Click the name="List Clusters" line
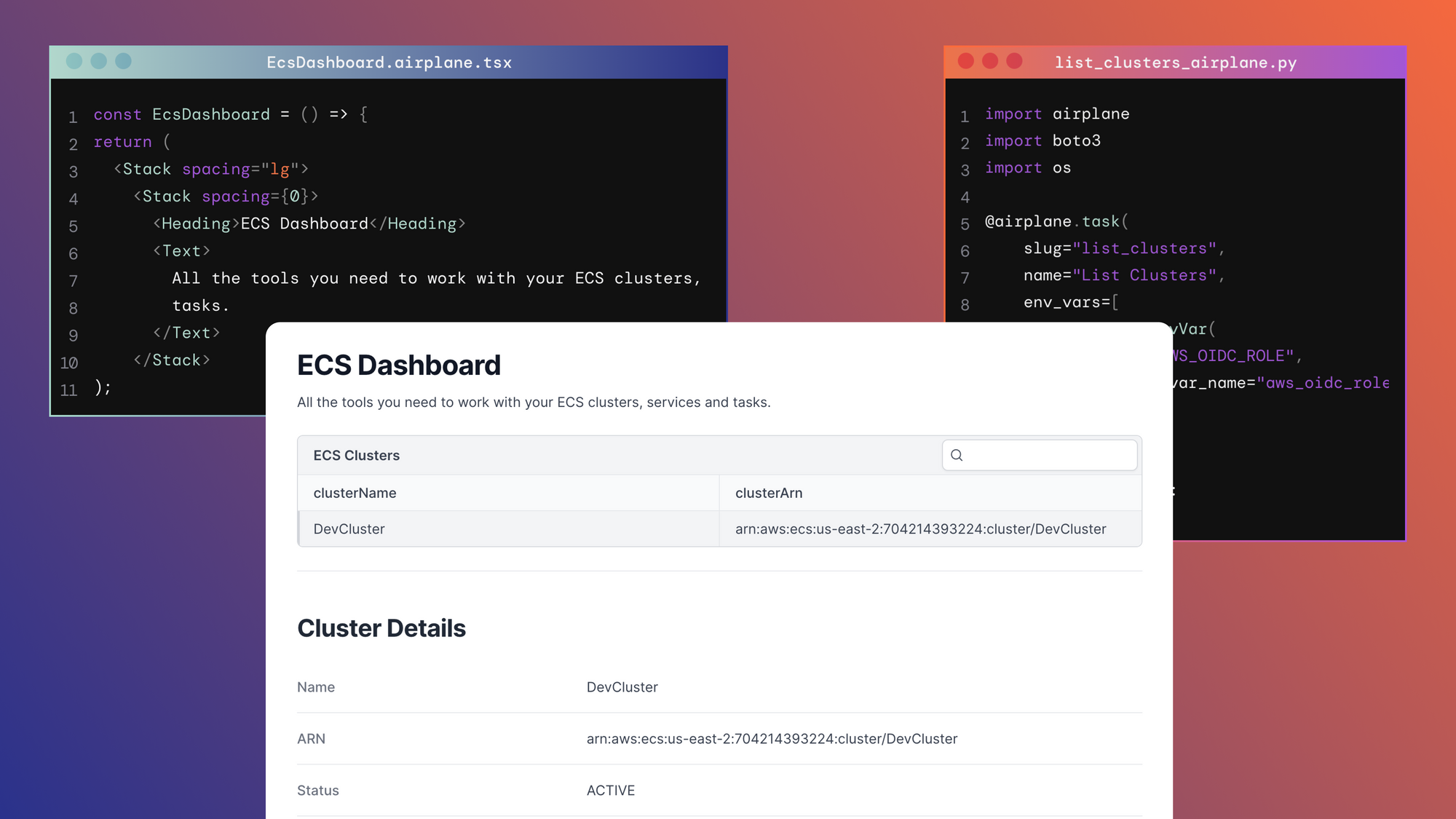Screen dimensions: 1456x819 click(1125, 276)
